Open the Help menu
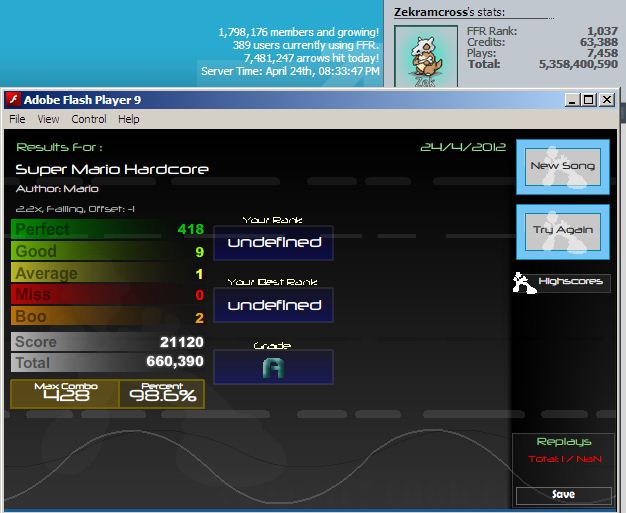The width and height of the screenshot is (626, 513). pos(129,119)
